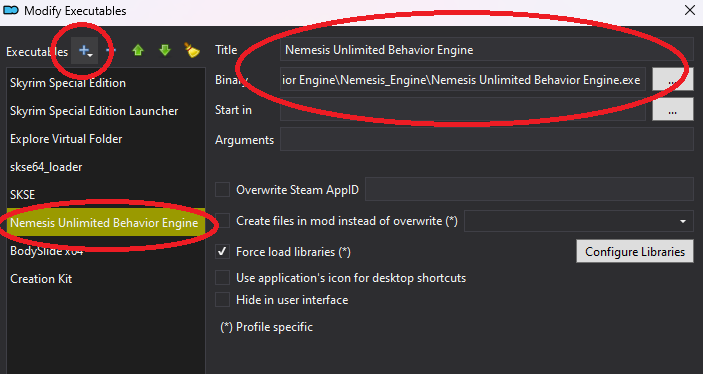Click the Arguments input field
The image size is (703, 374).
pyautogui.click(x=487, y=139)
